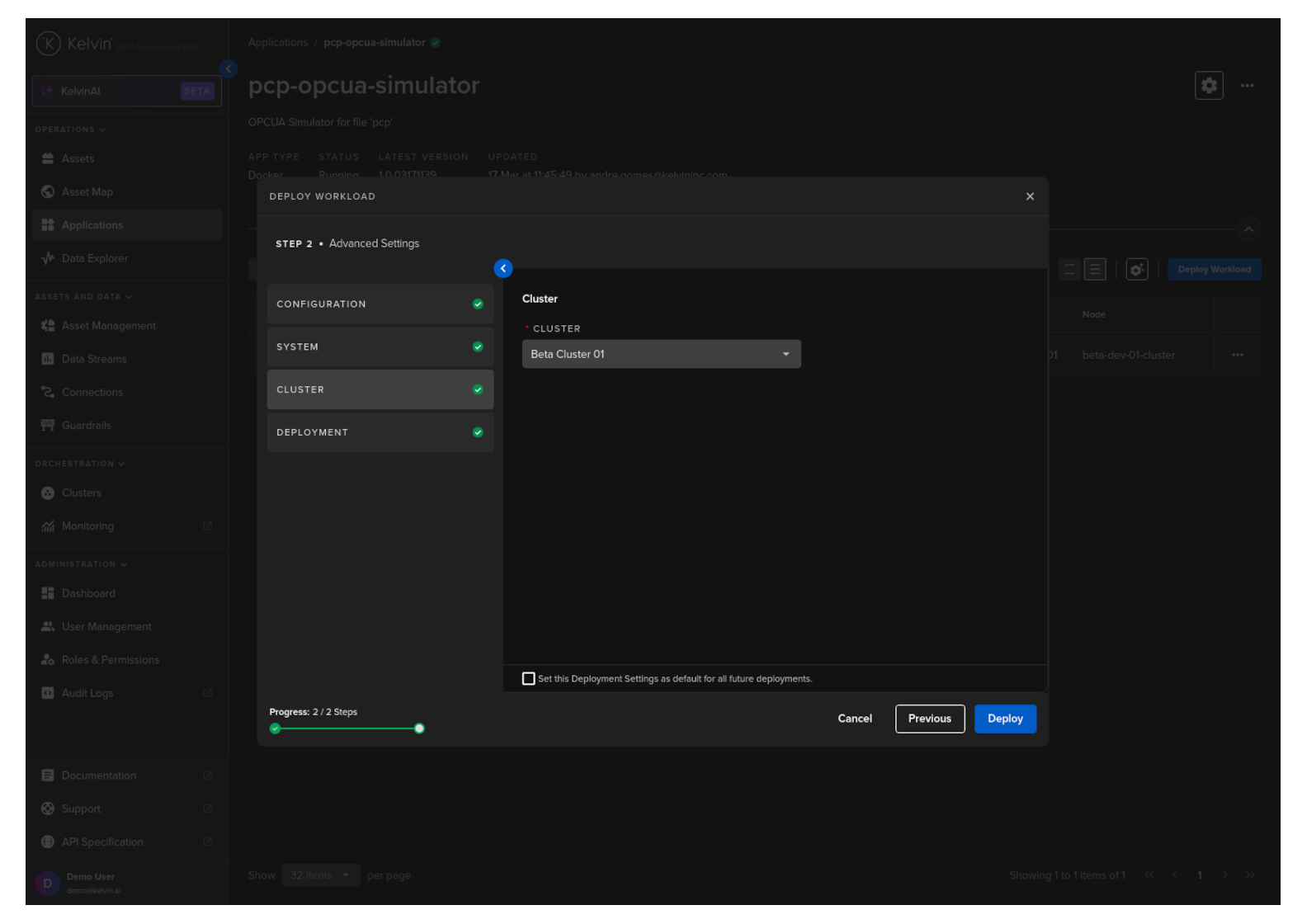
Task: Click the Data Explorer pulse icon
Action: click(48, 258)
